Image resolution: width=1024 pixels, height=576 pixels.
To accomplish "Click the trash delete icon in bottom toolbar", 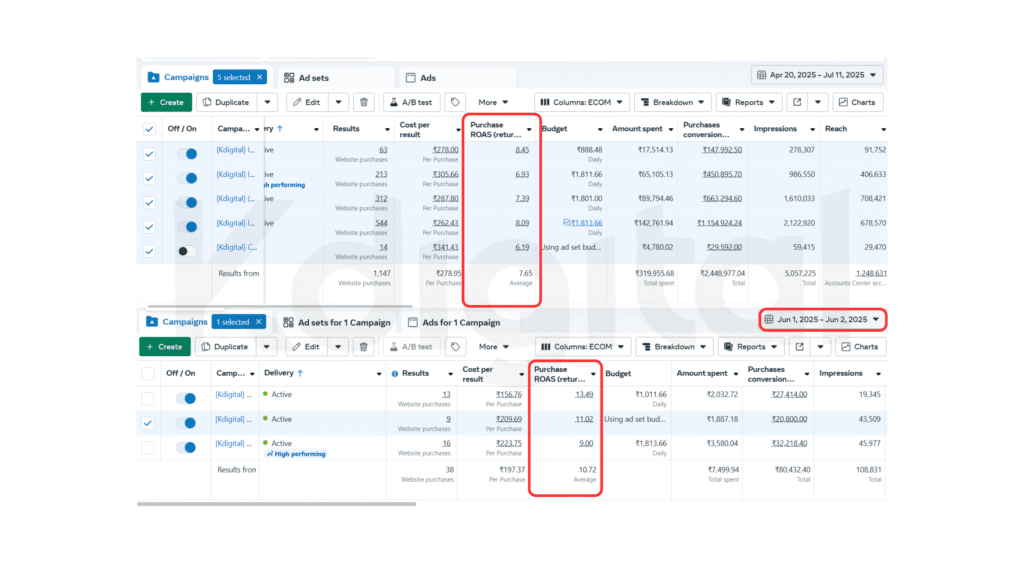I will (x=364, y=347).
